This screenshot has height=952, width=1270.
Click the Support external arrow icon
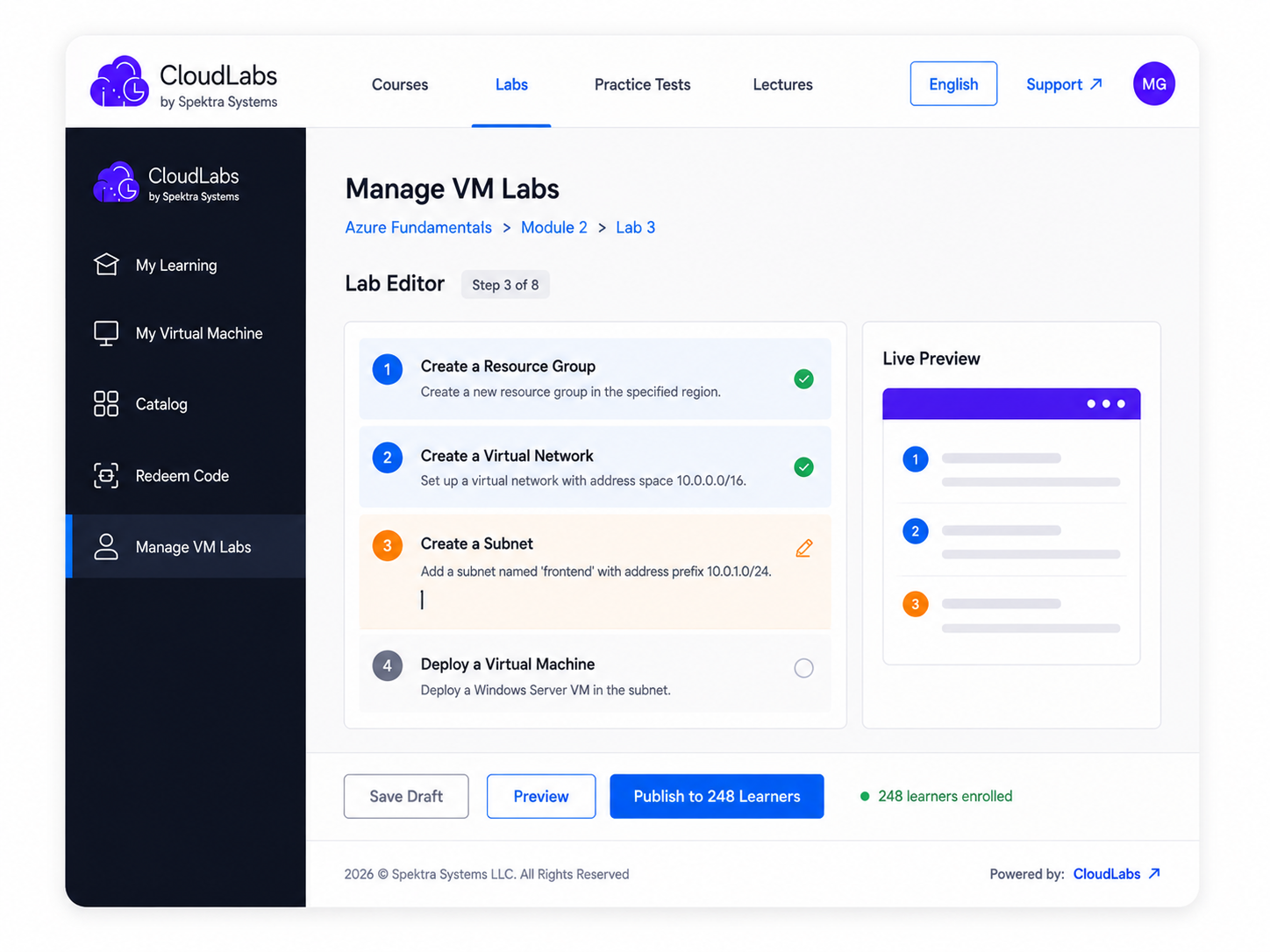click(x=1095, y=84)
